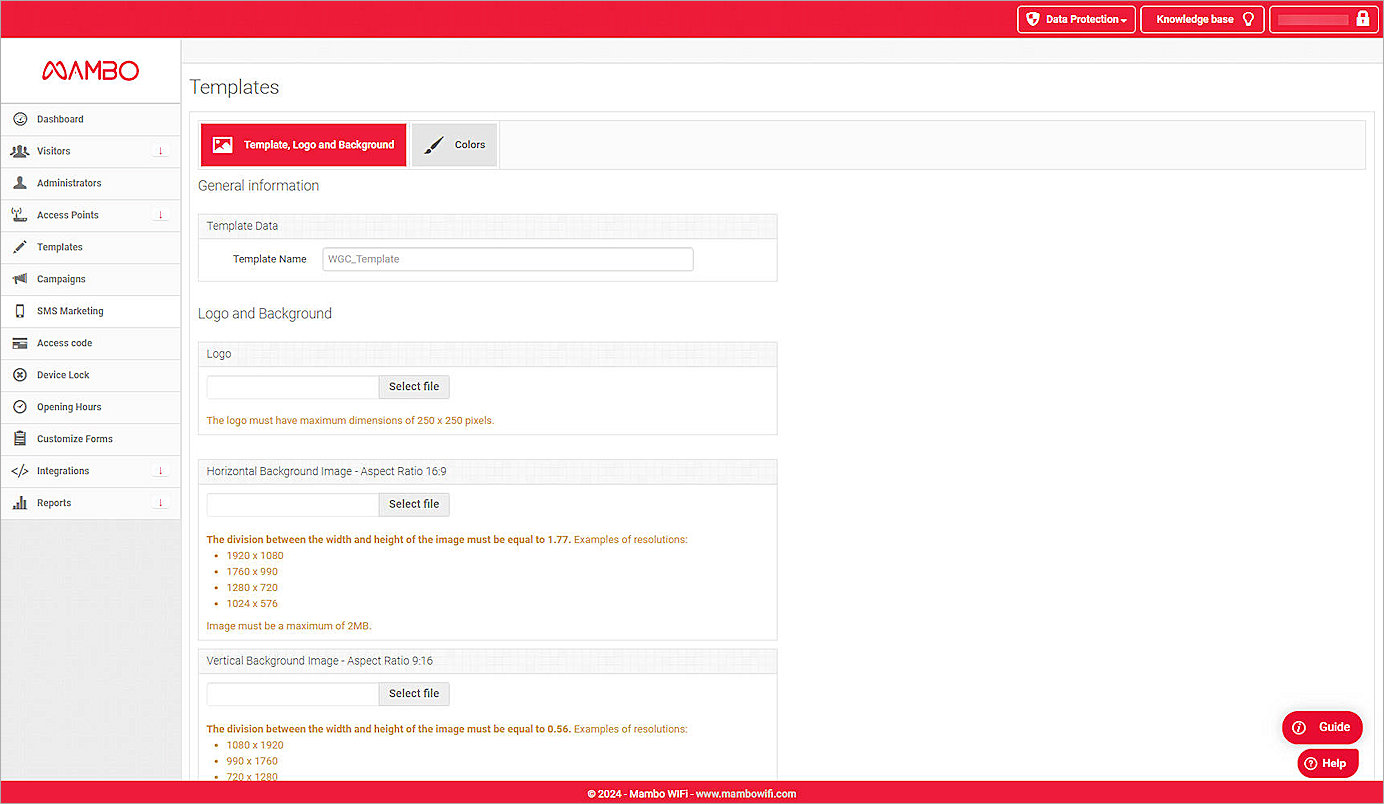
Task: Click the Reports bar chart icon
Action: click(x=21, y=503)
